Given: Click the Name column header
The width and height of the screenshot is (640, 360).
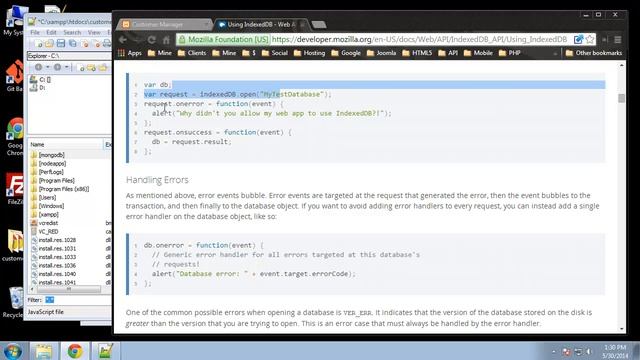Looking at the screenshot, I should (66, 144).
